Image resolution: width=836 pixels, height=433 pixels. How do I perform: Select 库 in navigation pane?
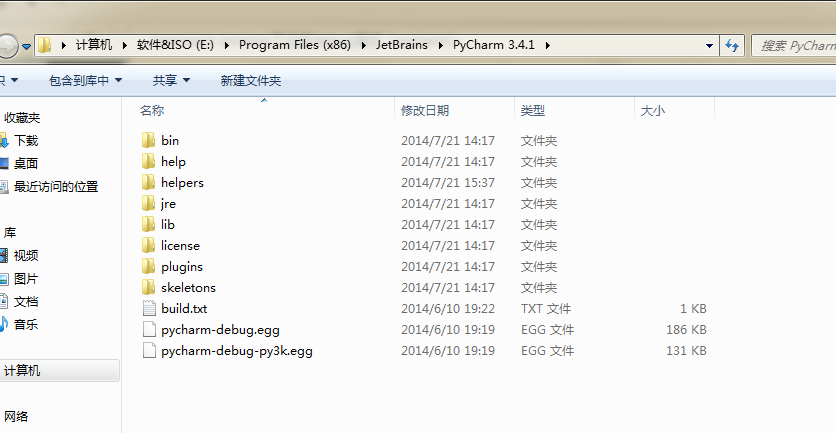coord(10,232)
